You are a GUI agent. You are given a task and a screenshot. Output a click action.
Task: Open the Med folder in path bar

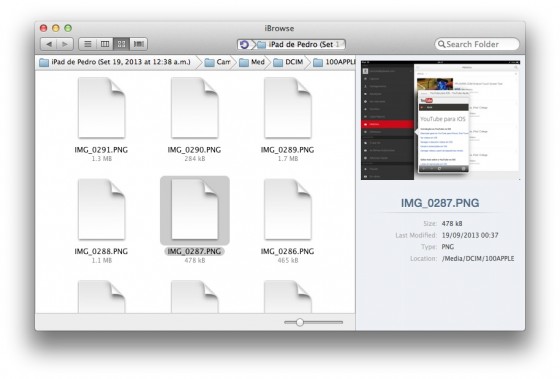click(252, 62)
